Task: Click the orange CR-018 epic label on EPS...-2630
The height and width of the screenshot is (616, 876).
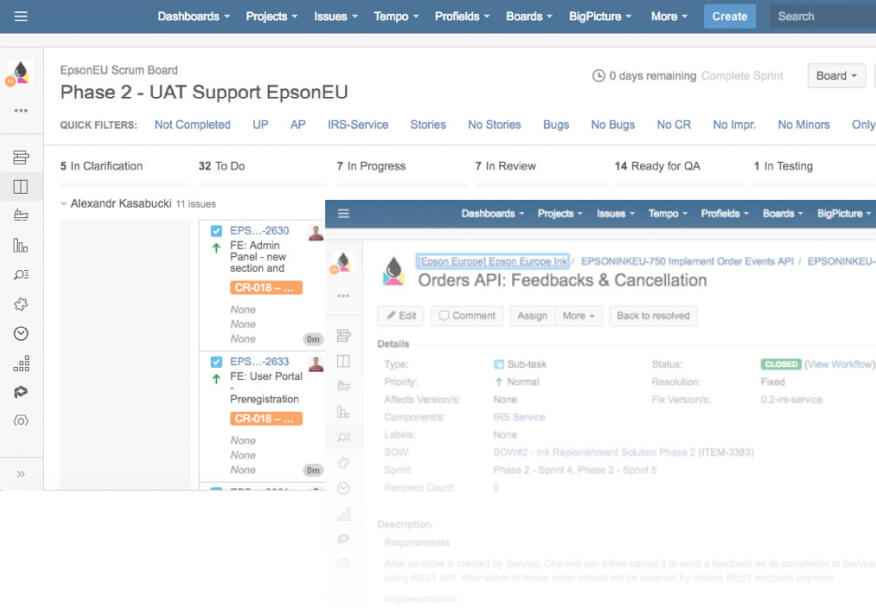Action: [266, 288]
